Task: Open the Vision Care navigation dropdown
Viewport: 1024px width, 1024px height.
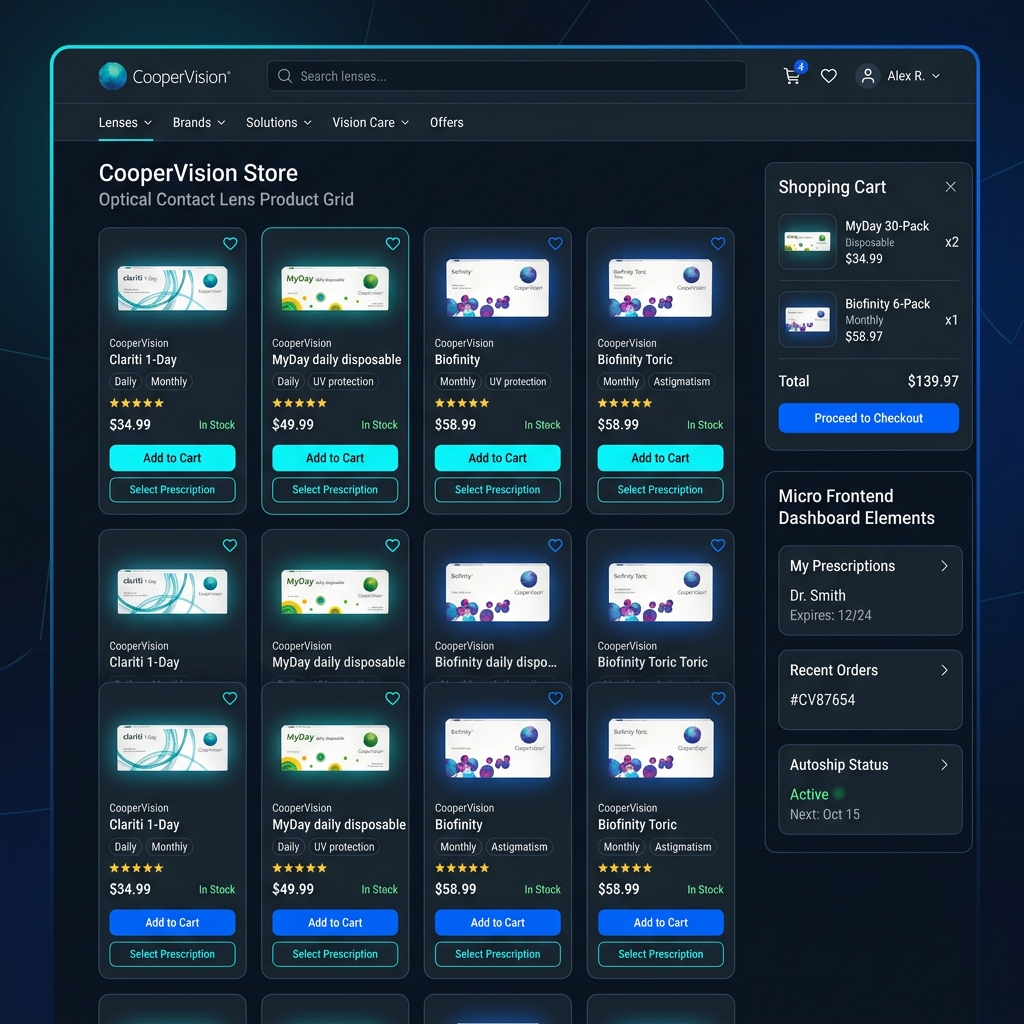Action: tap(370, 122)
